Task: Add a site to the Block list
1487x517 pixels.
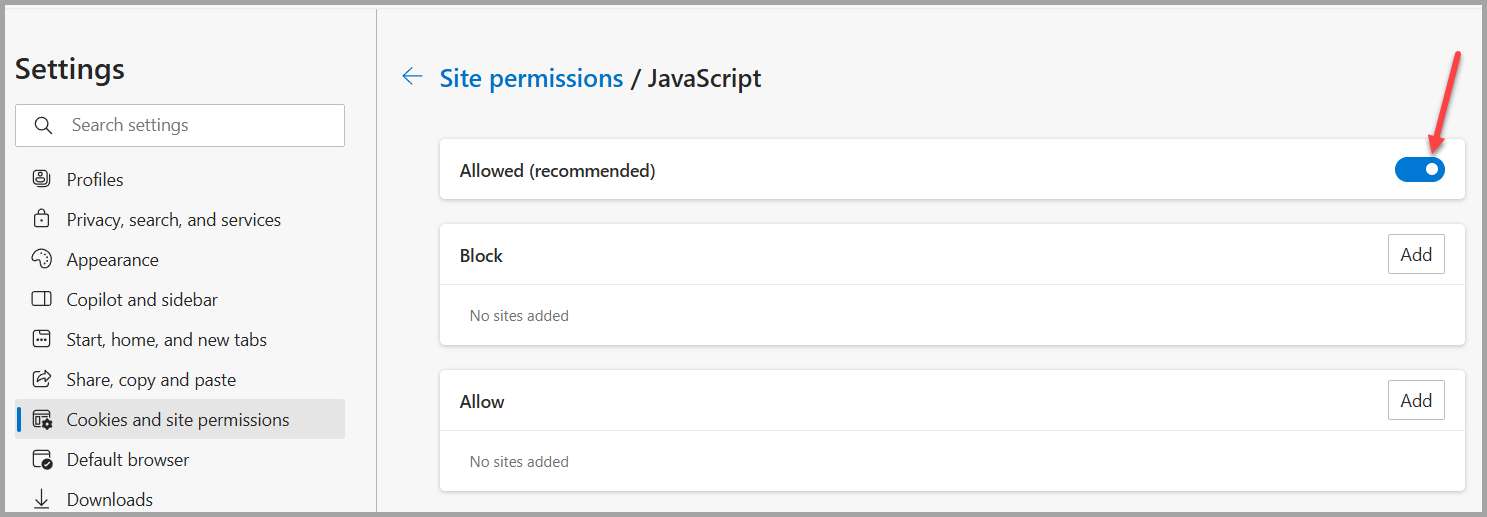Action: [1415, 255]
